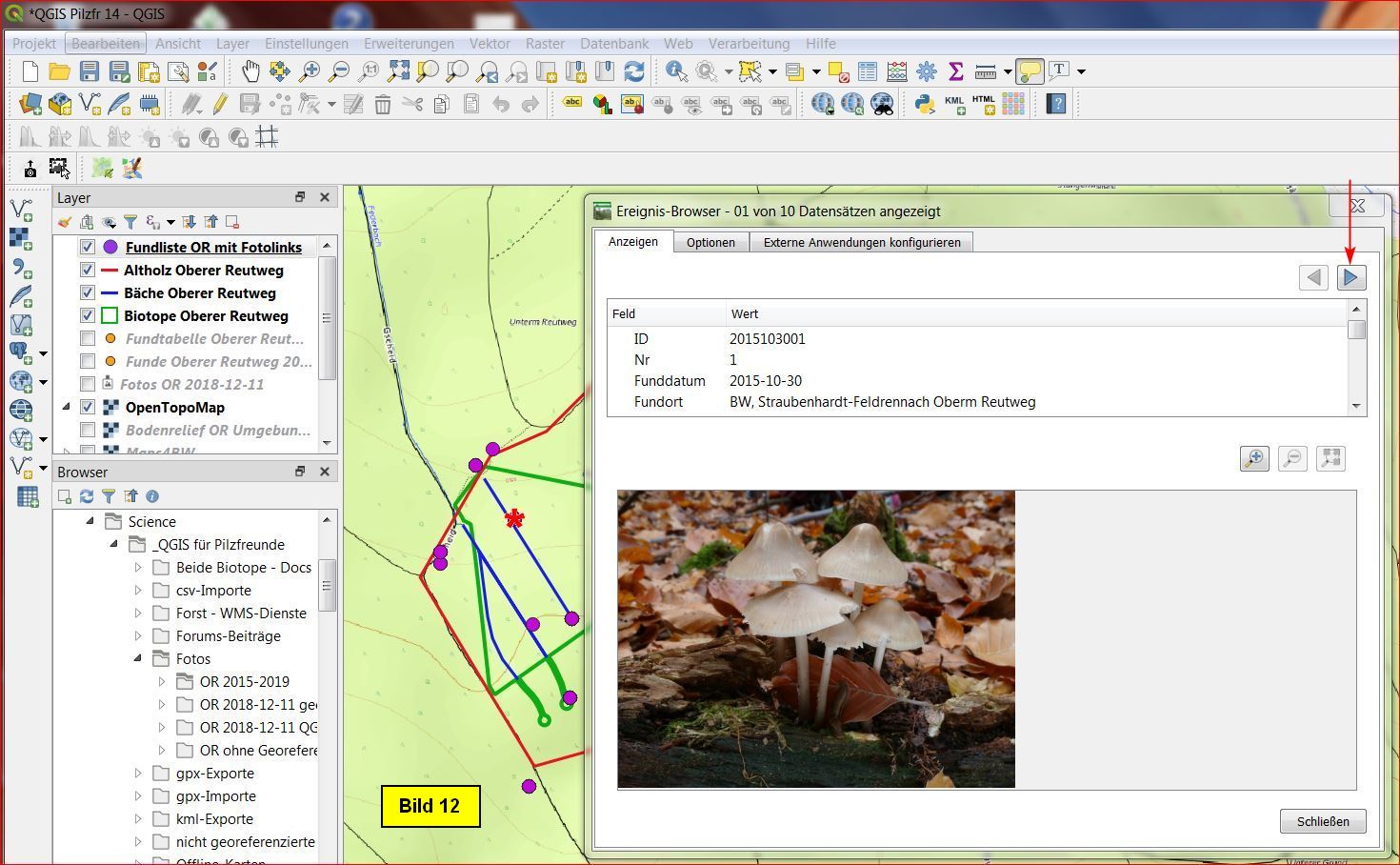The image size is (1400, 865).
Task: Switch to the Optionen tab
Action: point(710,242)
